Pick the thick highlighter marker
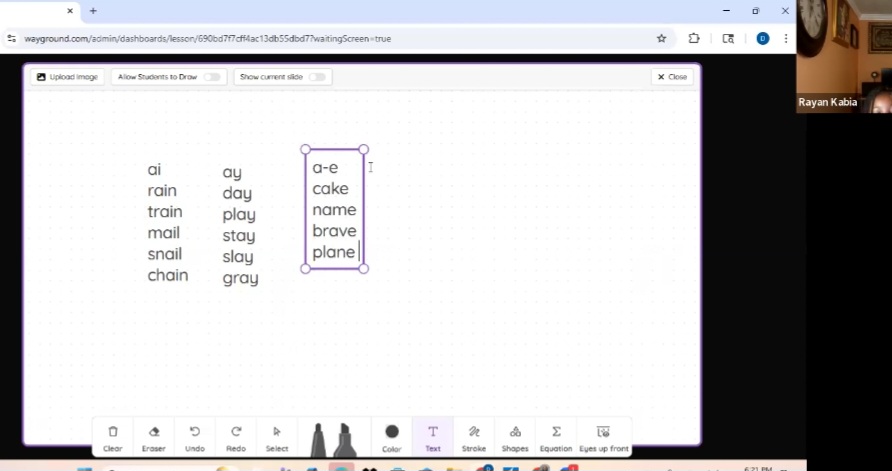892x471 pixels. coord(345,440)
